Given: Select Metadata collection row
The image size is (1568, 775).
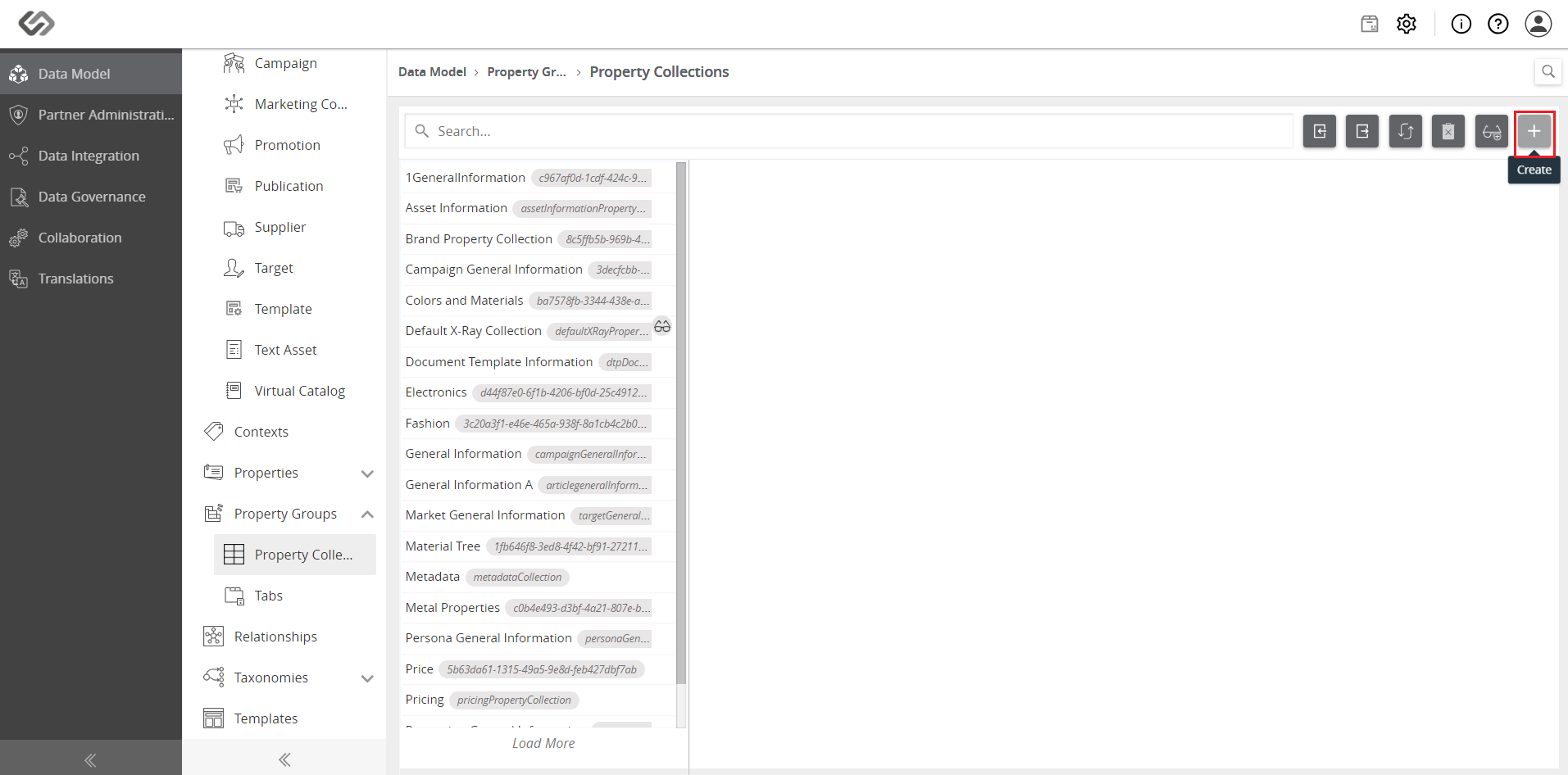Looking at the screenshot, I should [538, 577].
